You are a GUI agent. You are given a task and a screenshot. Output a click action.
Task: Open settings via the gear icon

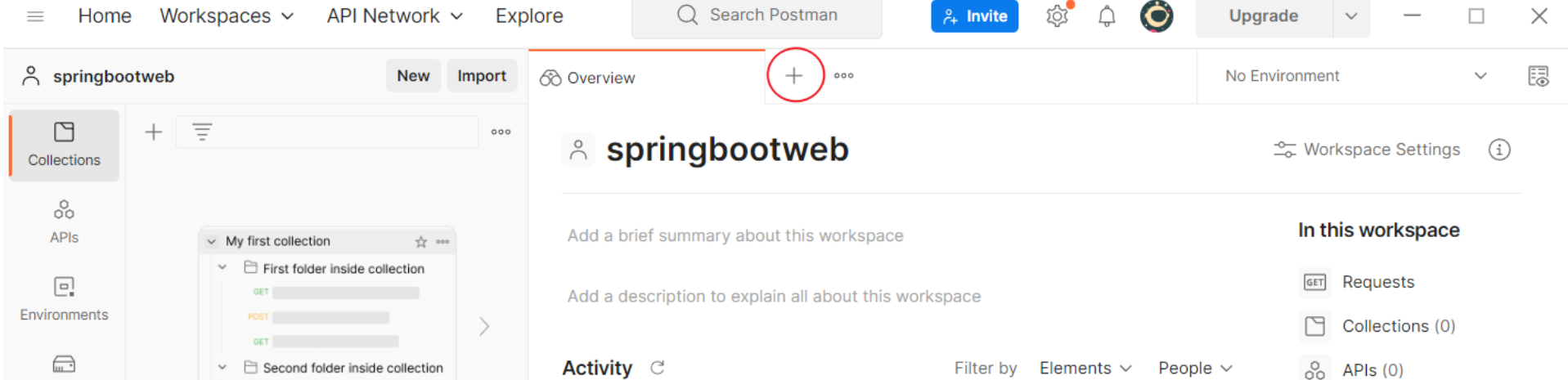[1057, 16]
